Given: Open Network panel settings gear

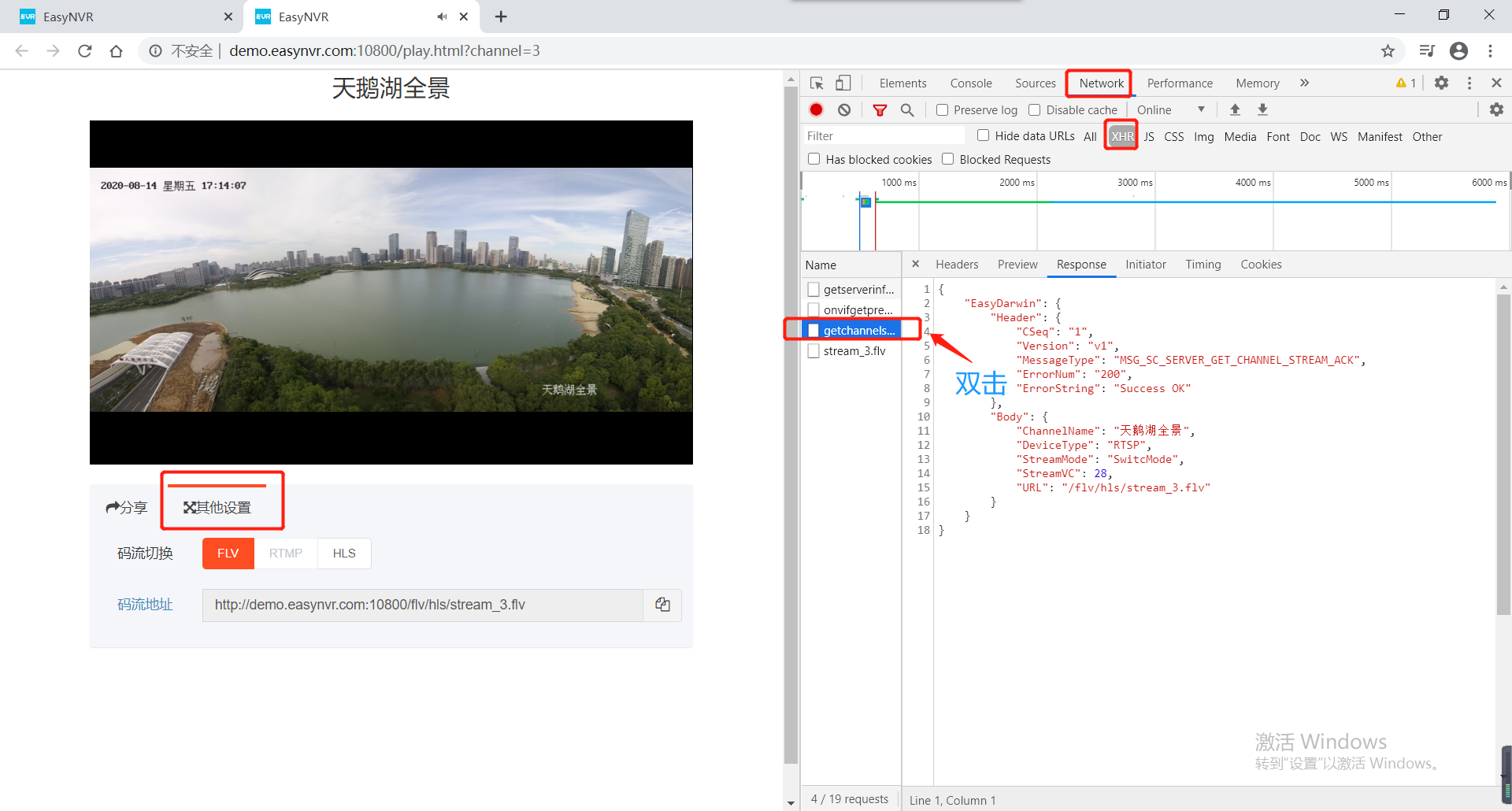Looking at the screenshot, I should coord(1496,110).
